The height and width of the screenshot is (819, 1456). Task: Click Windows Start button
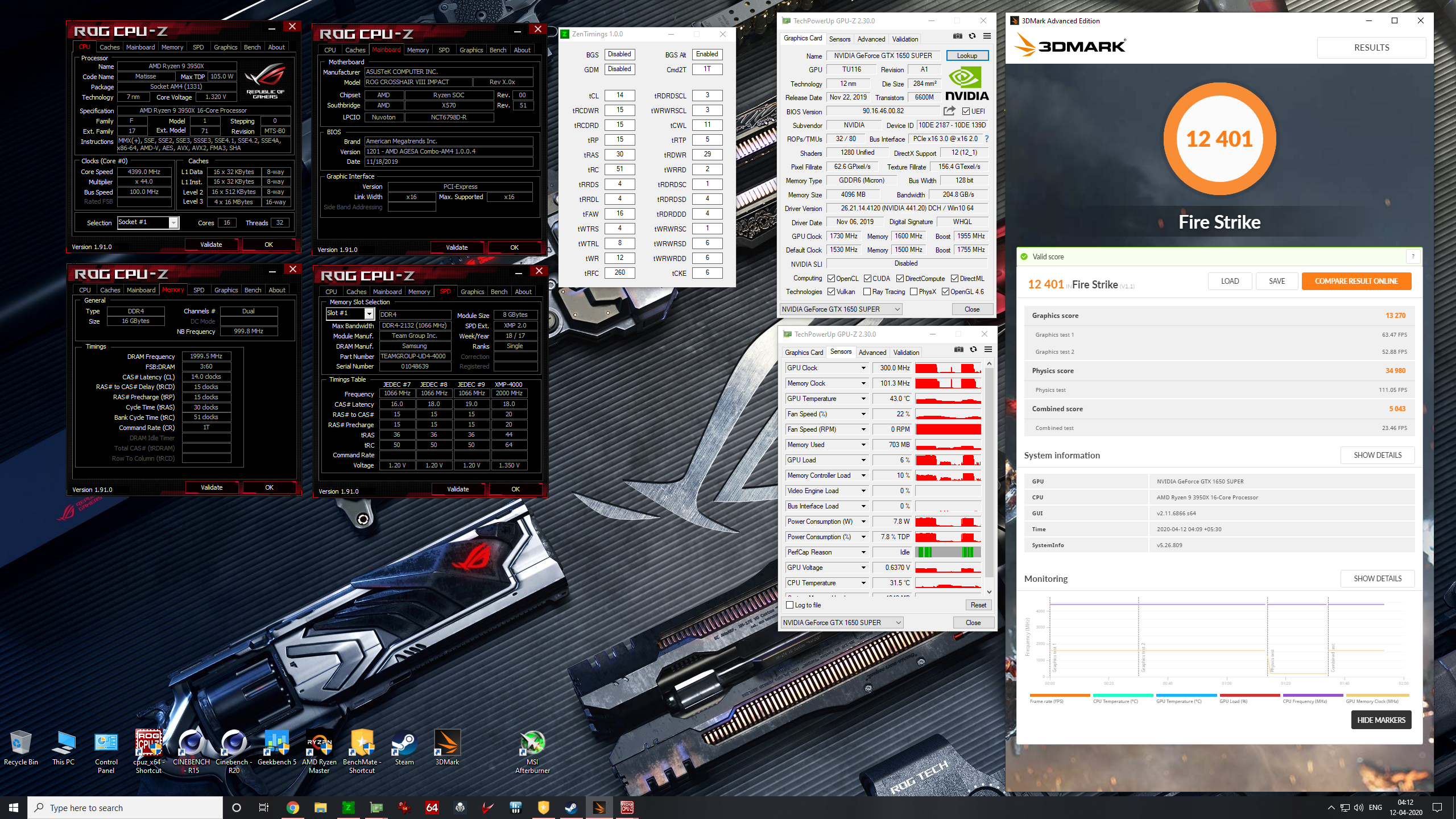tap(14, 808)
